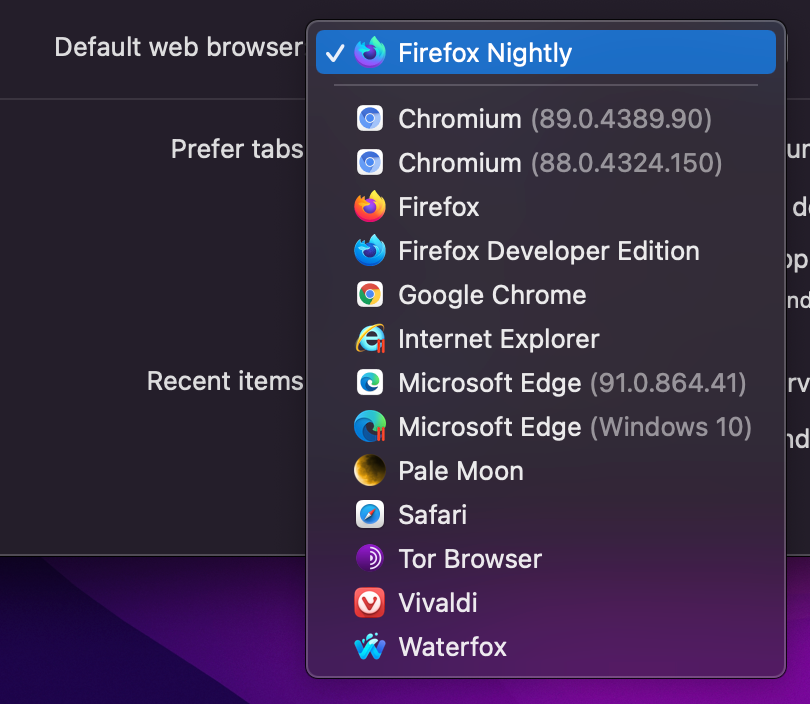Viewport: 810px width, 704px height.
Task: Choose the Waterfox text label
Action: tap(453, 647)
